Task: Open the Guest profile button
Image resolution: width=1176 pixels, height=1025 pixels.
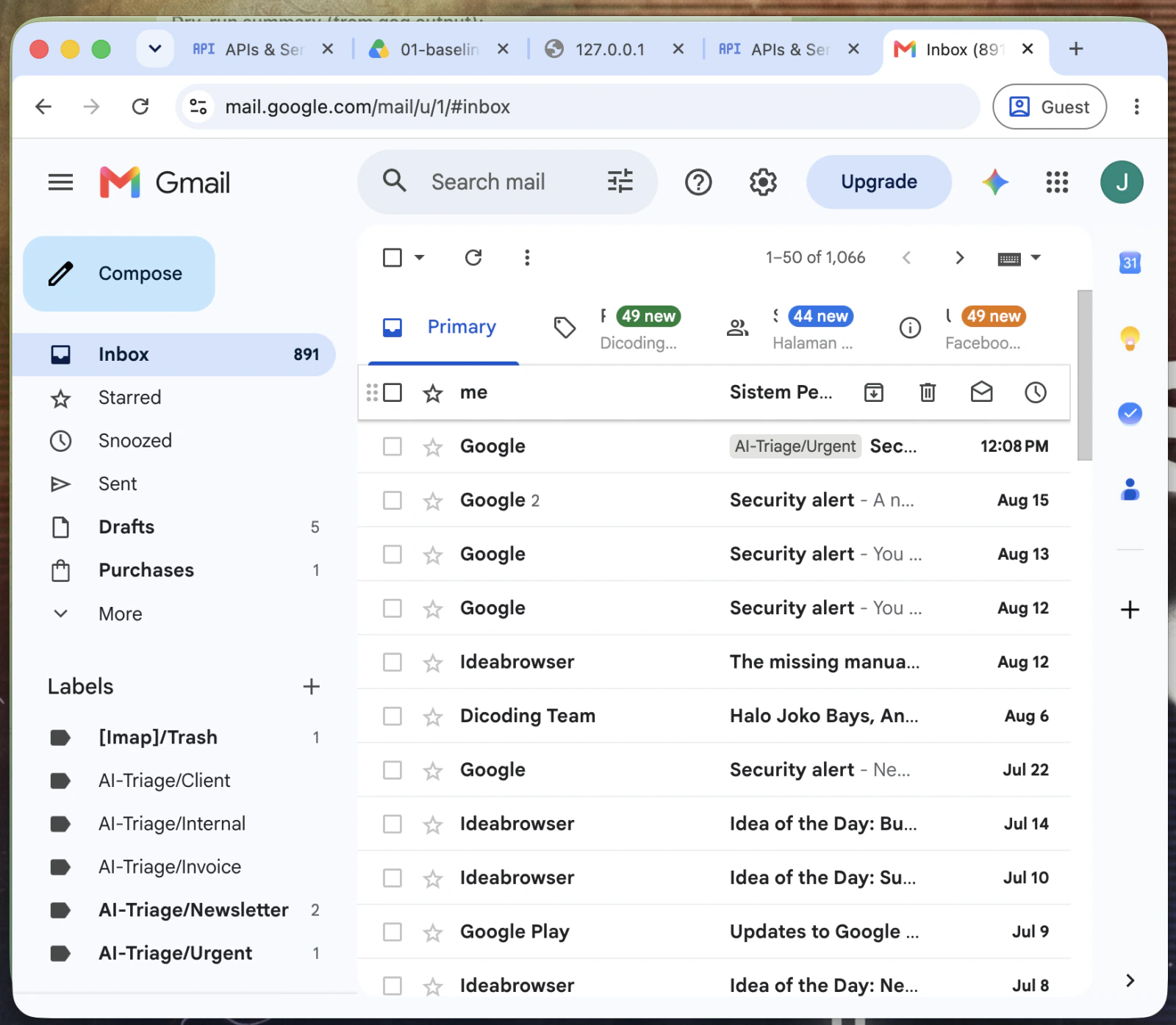Action: [1050, 107]
